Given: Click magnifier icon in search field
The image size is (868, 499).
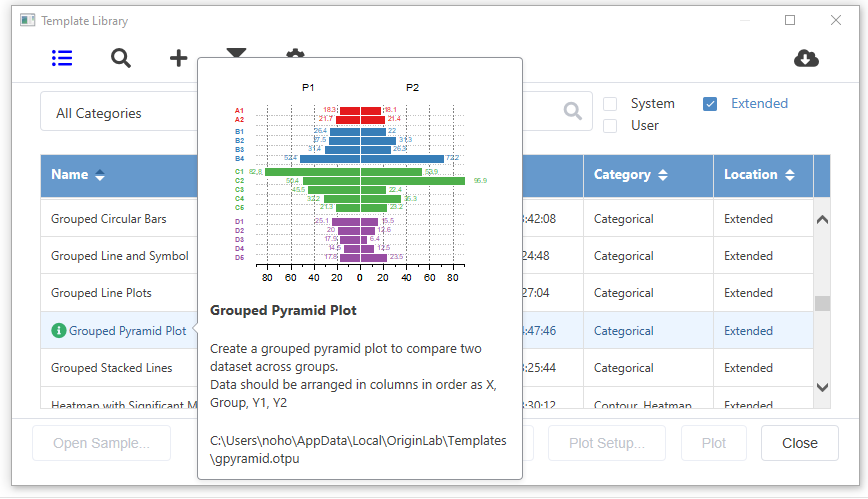Looking at the screenshot, I should (573, 111).
